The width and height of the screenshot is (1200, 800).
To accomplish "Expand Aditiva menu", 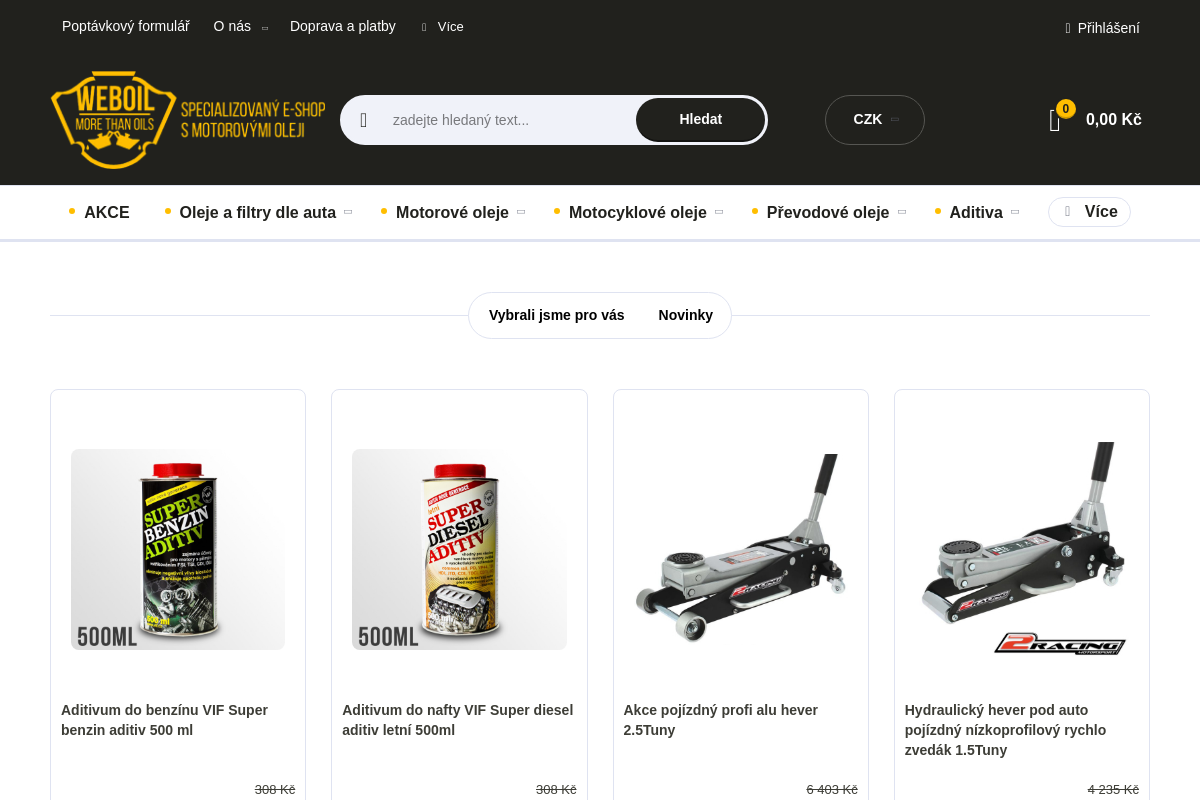I will point(977,212).
